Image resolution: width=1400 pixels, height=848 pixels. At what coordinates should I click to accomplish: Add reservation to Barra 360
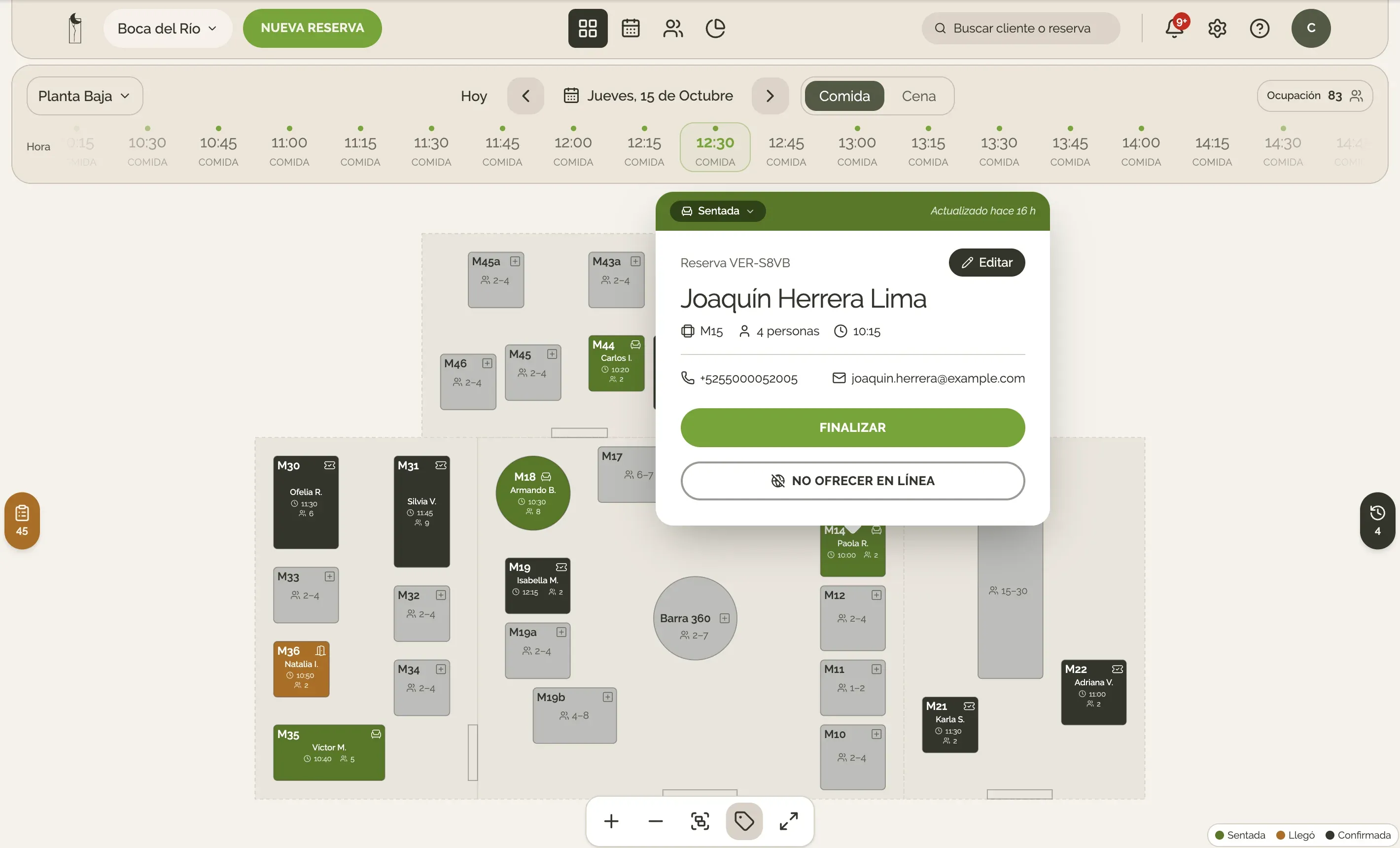pos(725,618)
